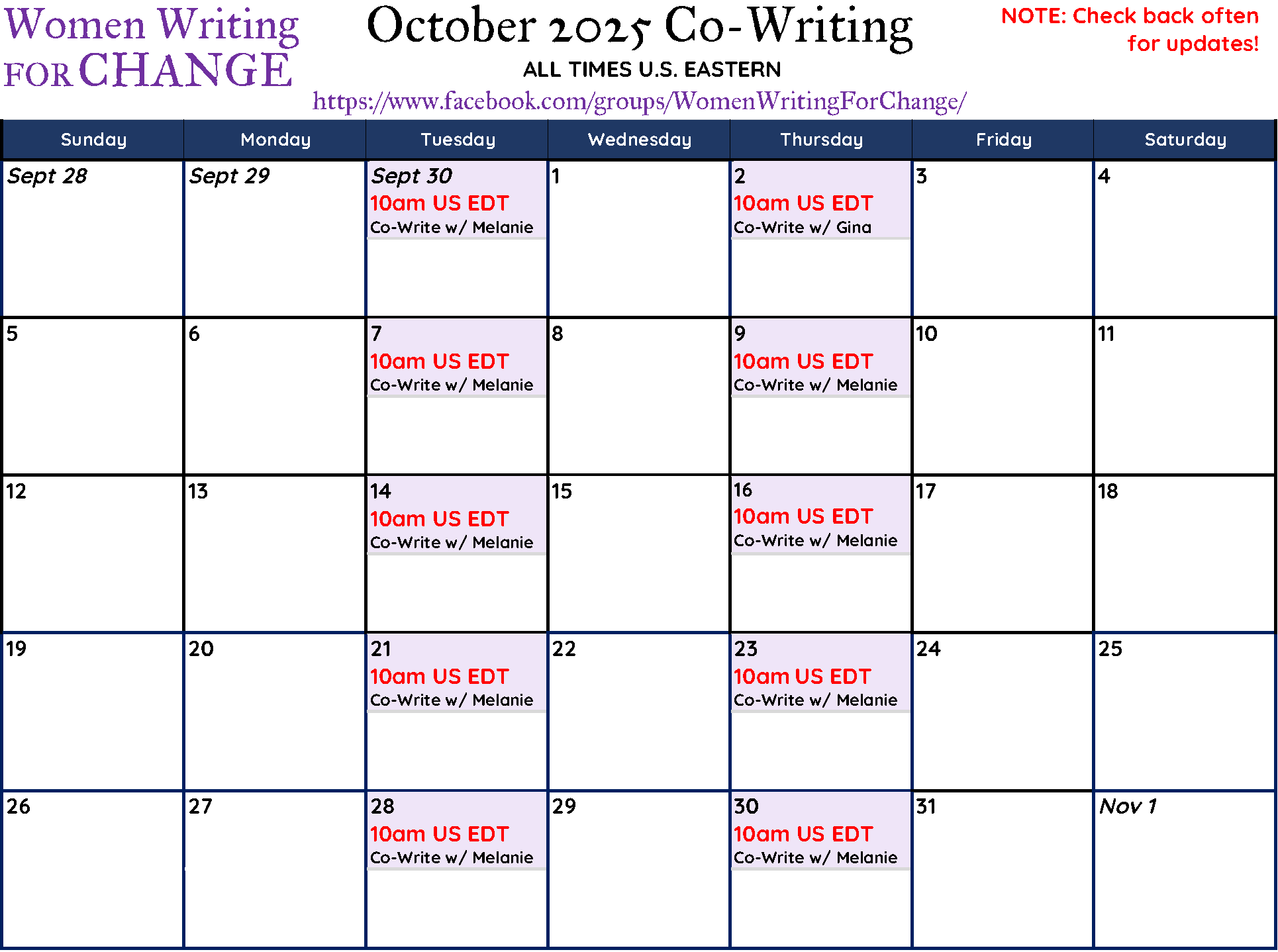Click the red check back often note
1278x952 pixels.
(x=1130, y=30)
